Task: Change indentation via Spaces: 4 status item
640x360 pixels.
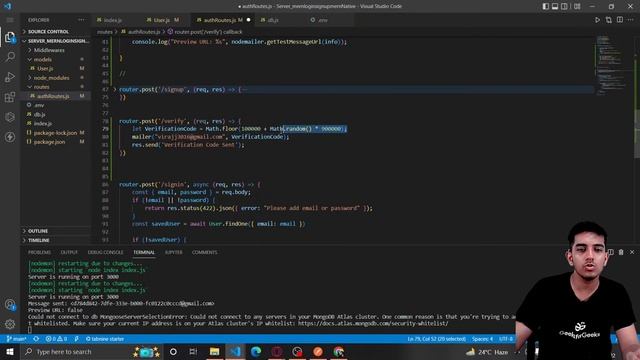Action: pos(482,339)
